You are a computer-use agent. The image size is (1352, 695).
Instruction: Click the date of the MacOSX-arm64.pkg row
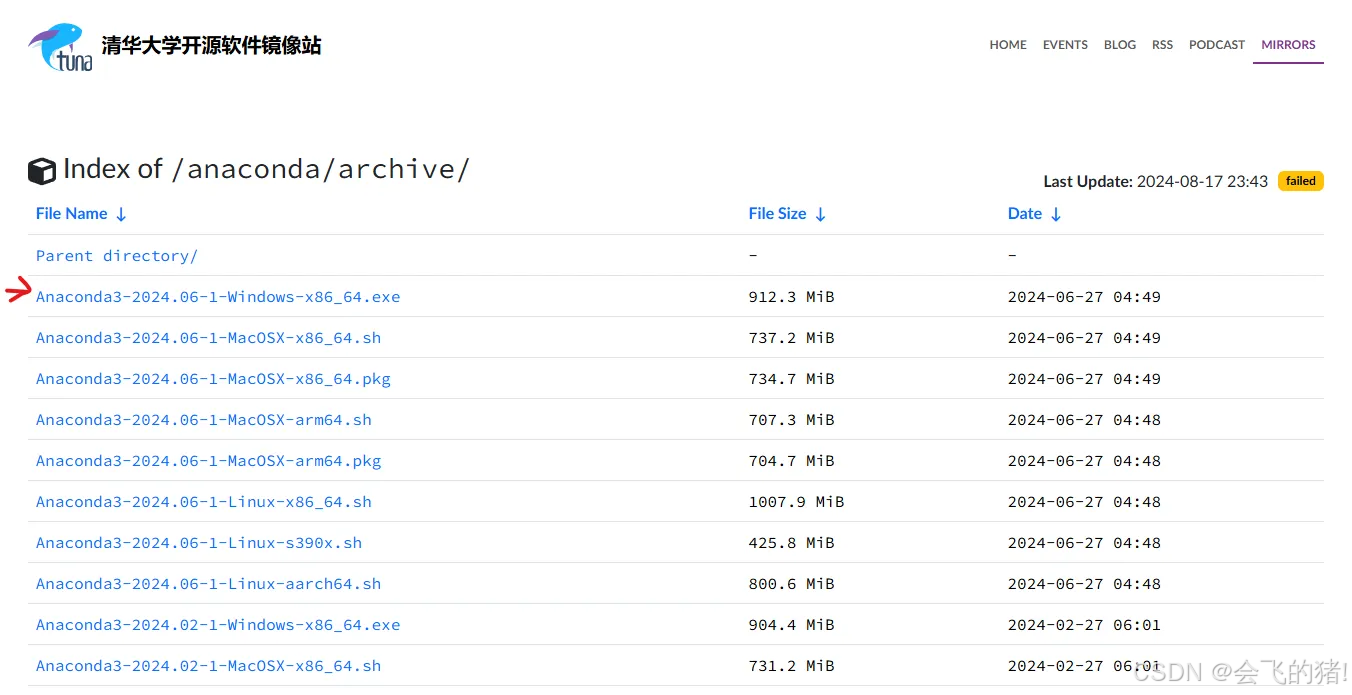1084,461
